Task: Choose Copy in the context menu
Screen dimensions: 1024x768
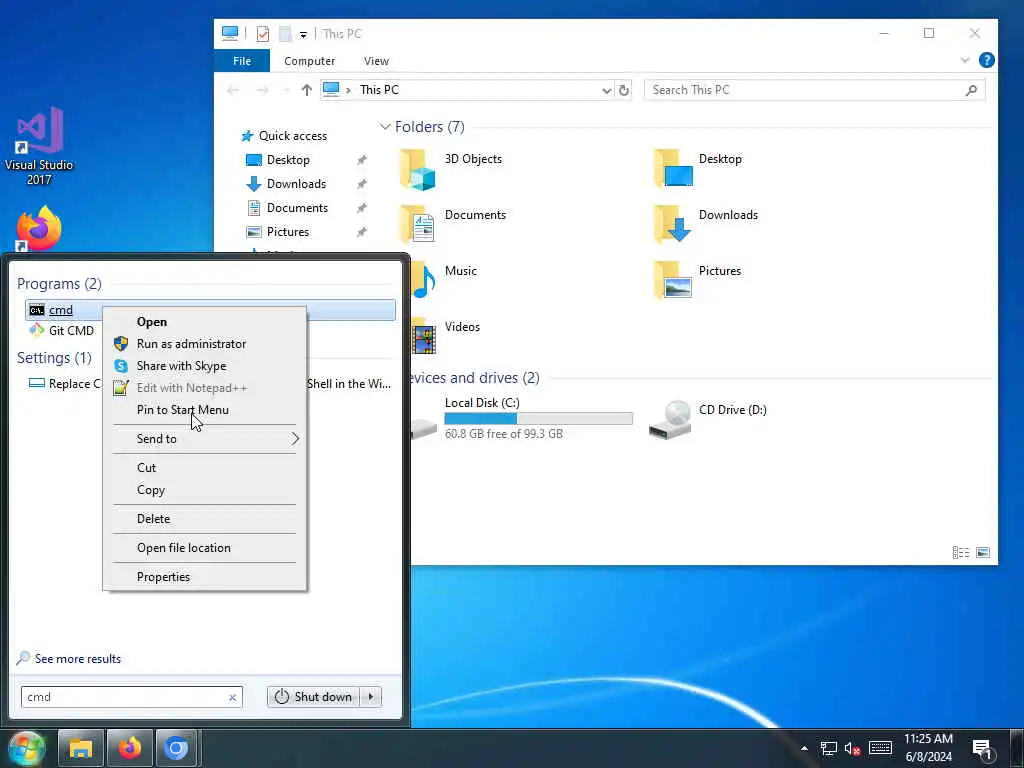Action: [204, 490]
